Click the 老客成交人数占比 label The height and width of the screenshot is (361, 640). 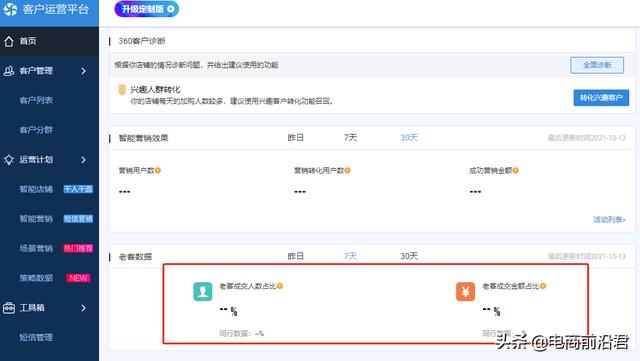248,286
